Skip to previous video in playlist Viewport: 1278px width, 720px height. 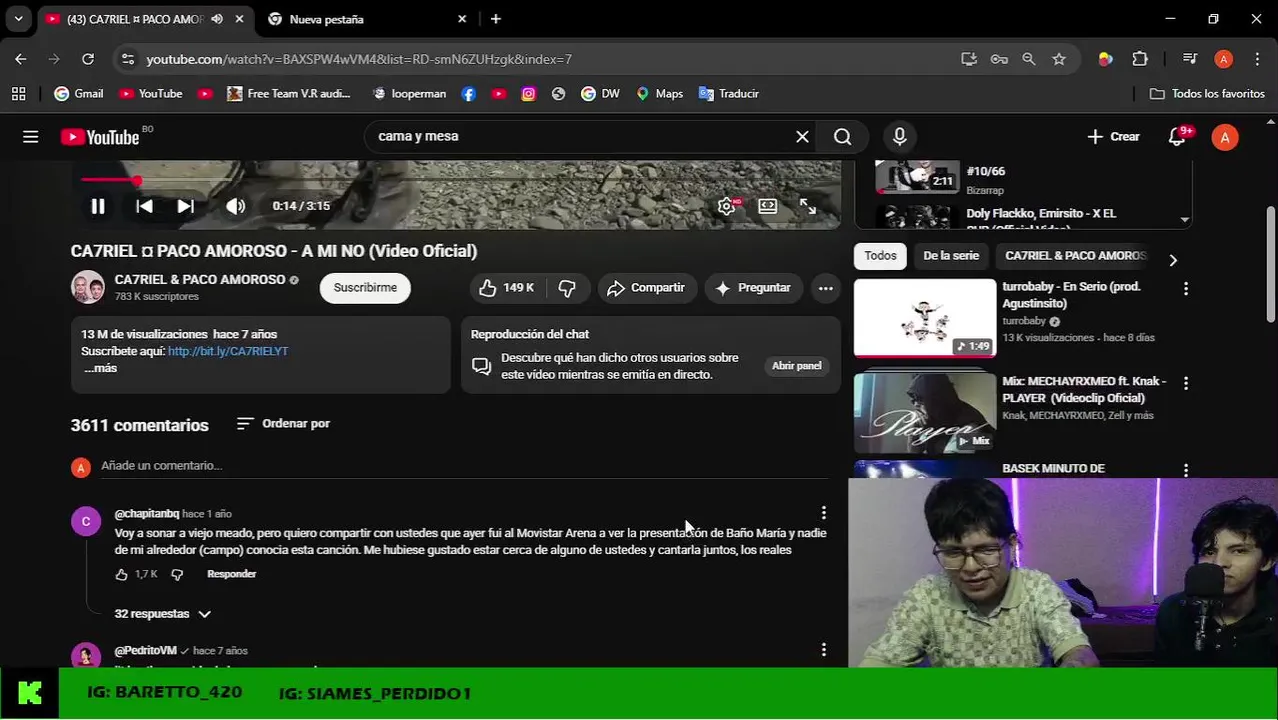(144, 206)
